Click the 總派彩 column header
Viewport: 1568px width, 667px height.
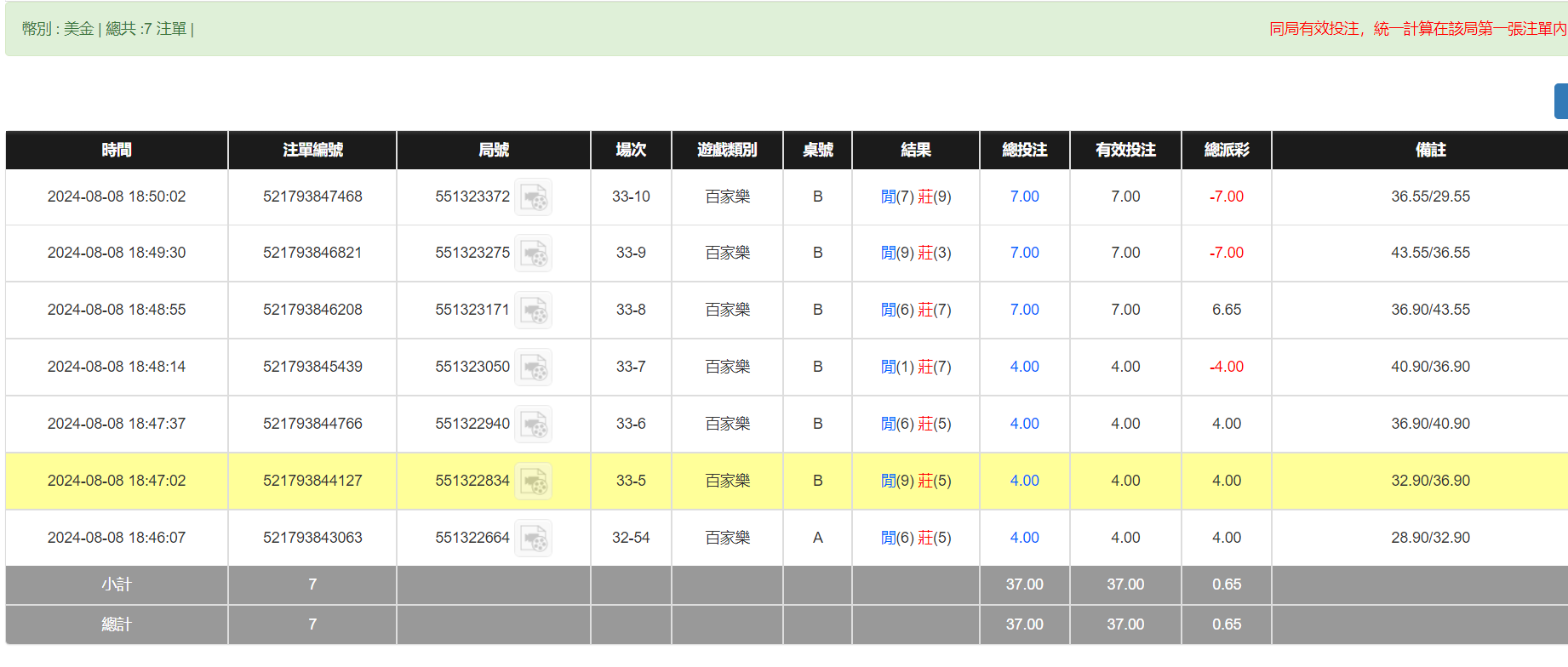click(1226, 150)
